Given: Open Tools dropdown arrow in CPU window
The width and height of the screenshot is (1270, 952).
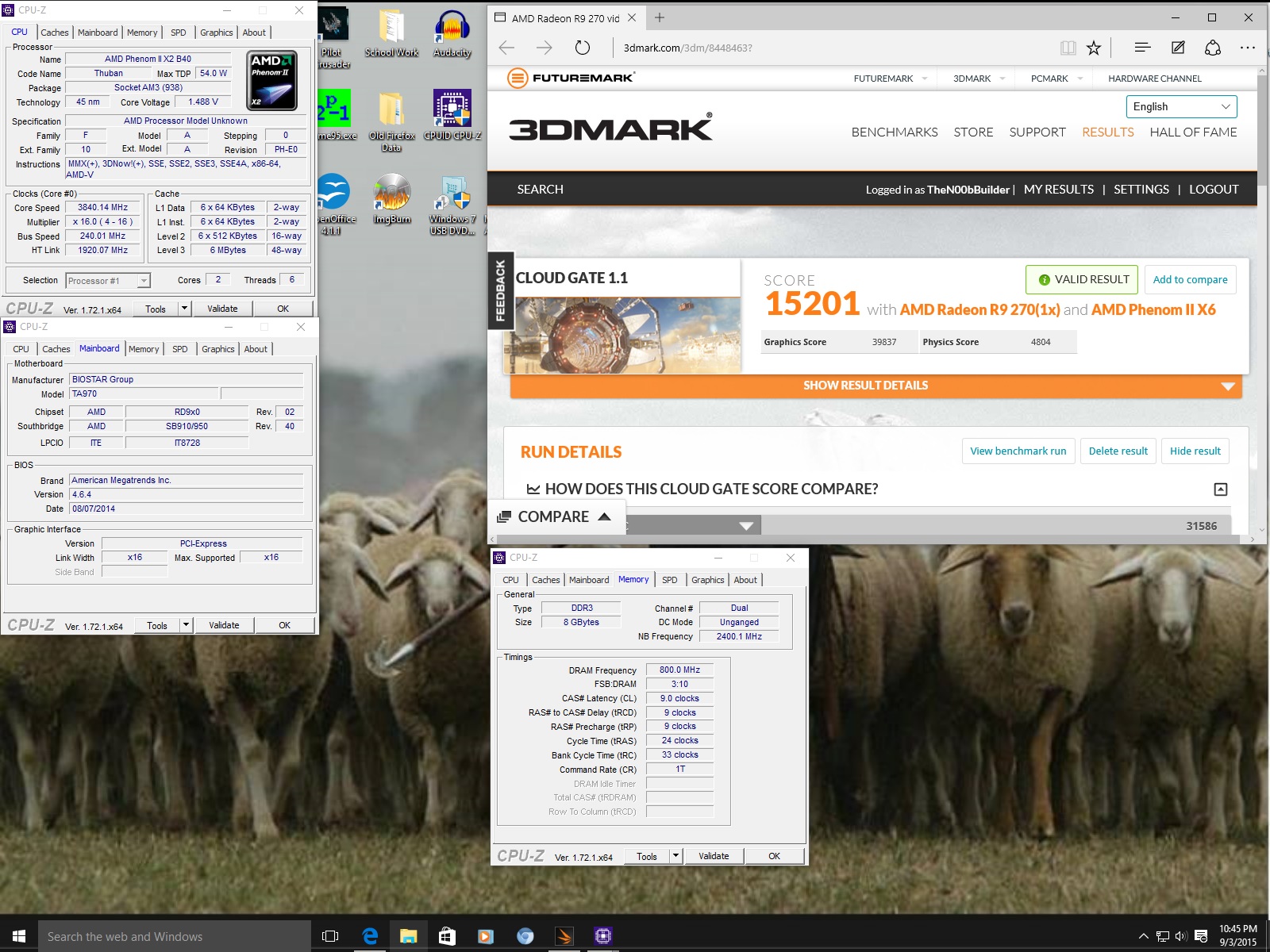Looking at the screenshot, I should pyautogui.click(x=185, y=309).
